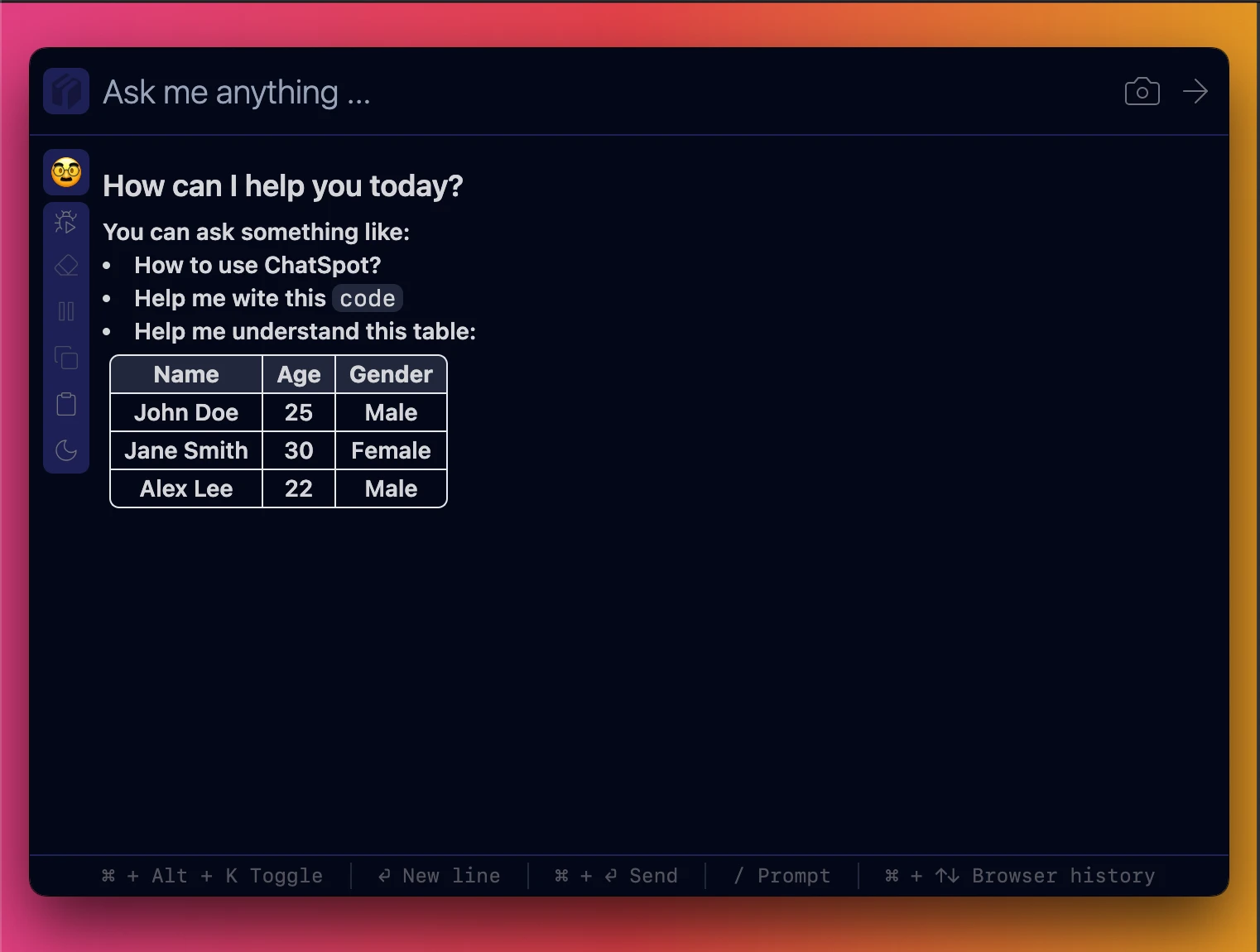Screen dimensions: 1260x952
Task: Click the Jane Smith table cell
Action: click(x=186, y=450)
